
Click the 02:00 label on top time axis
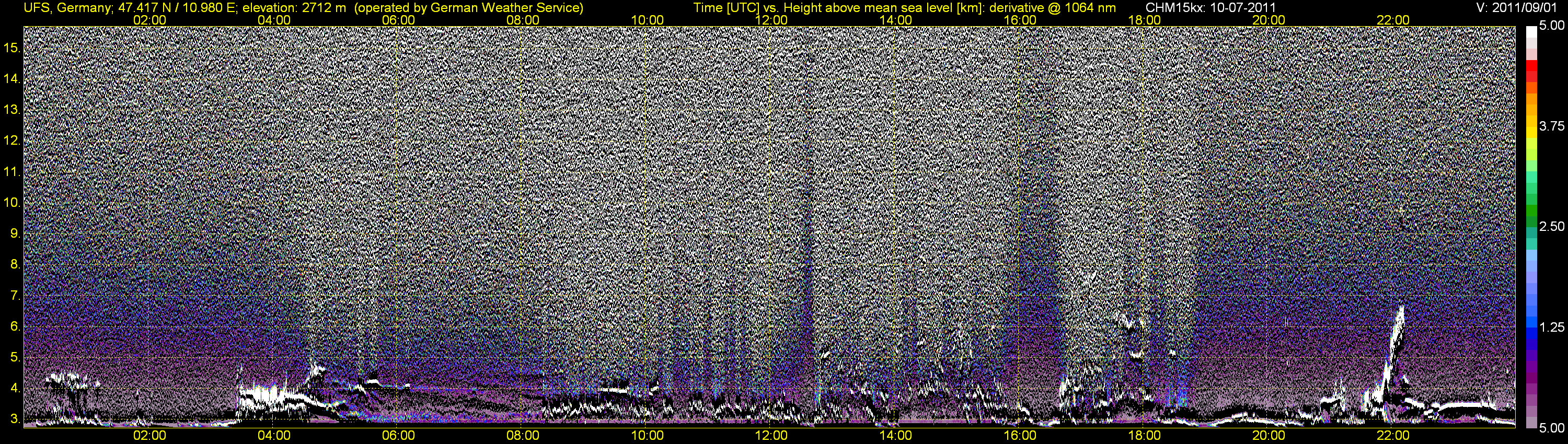tap(149, 20)
